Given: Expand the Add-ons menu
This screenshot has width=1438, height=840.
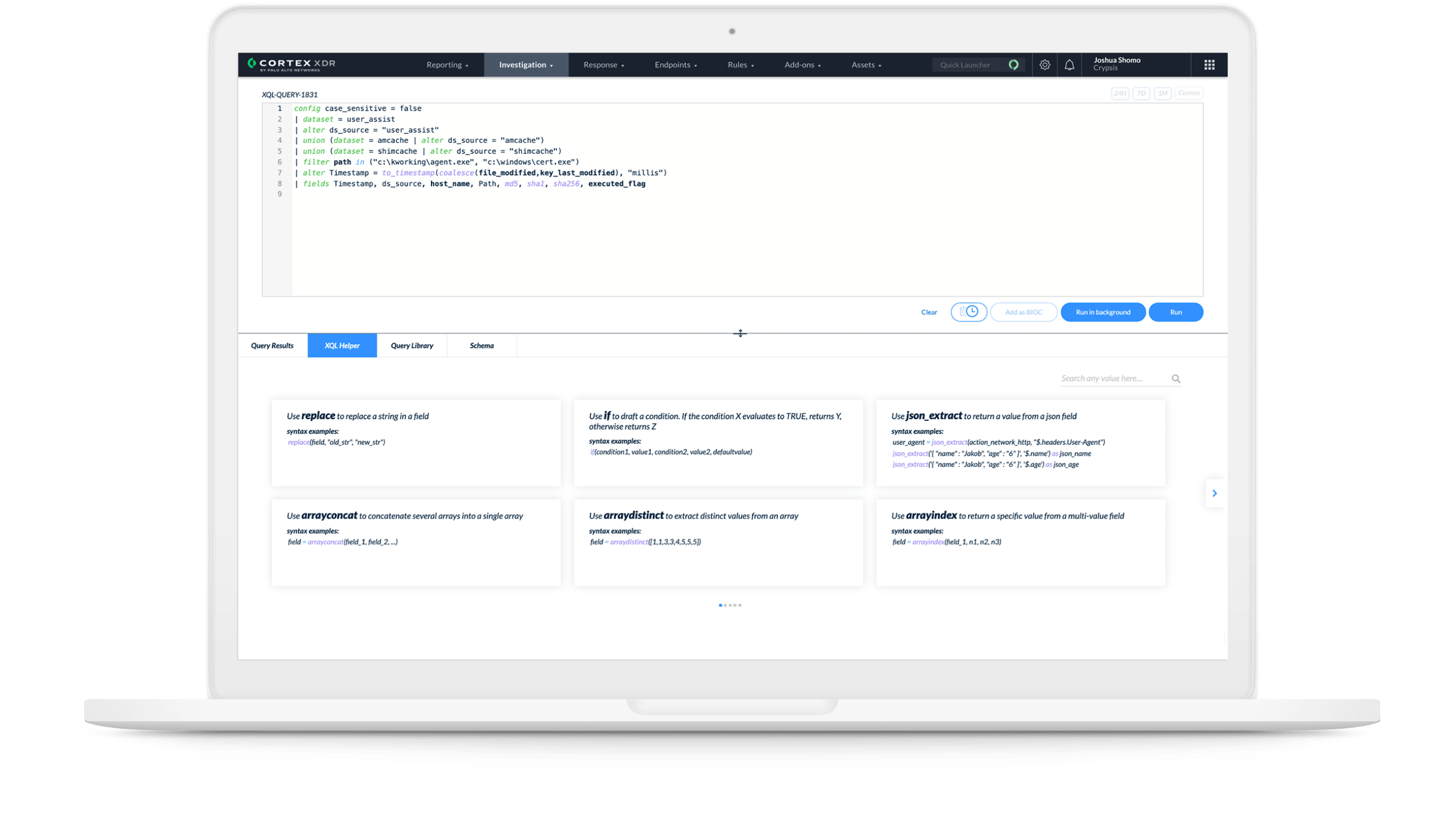Looking at the screenshot, I should pyautogui.click(x=802, y=64).
